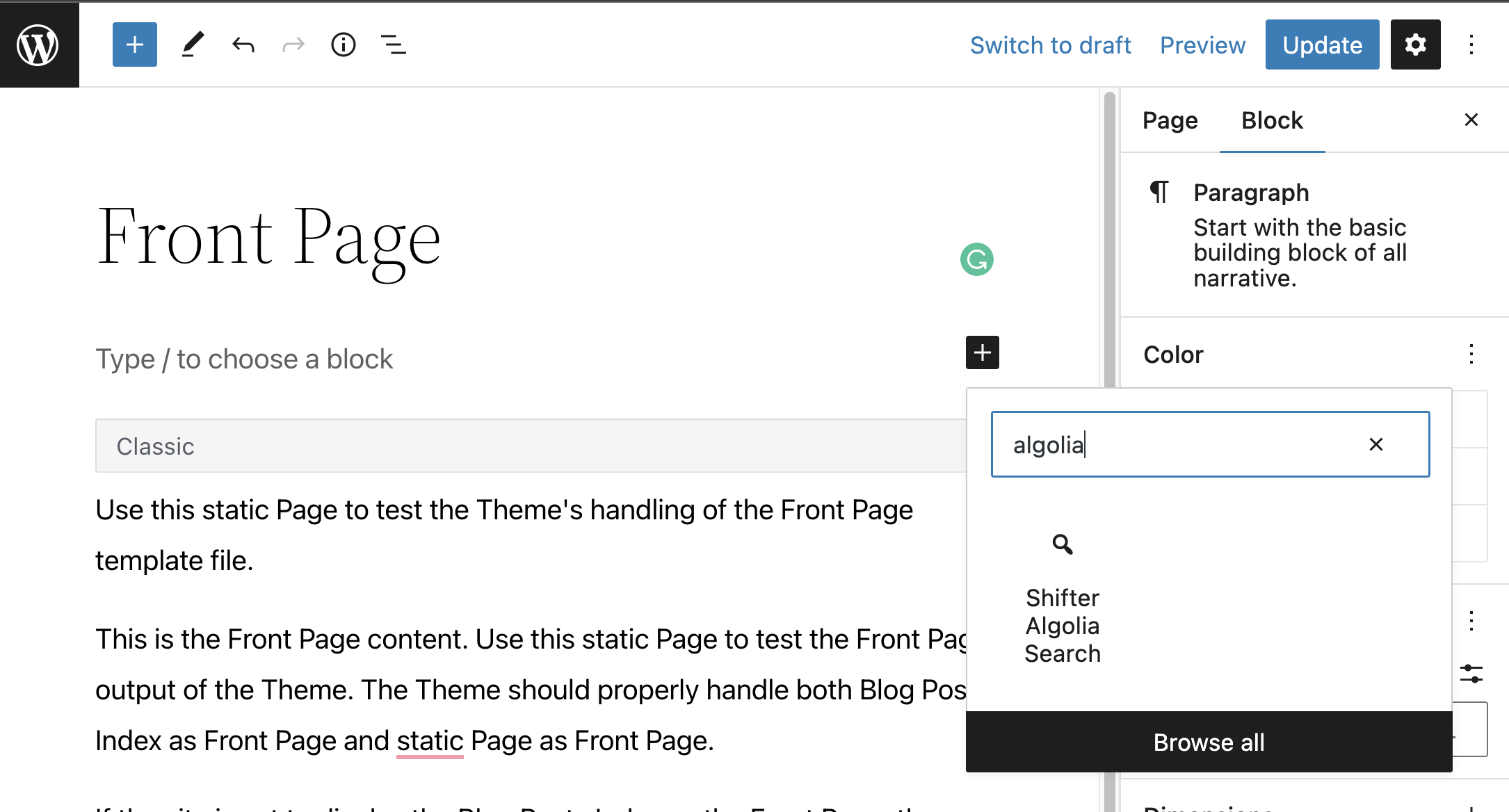This screenshot has height=812, width=1509.
Task: Click the Paragraph pilcrow block icon
Action: point(1159,192)
